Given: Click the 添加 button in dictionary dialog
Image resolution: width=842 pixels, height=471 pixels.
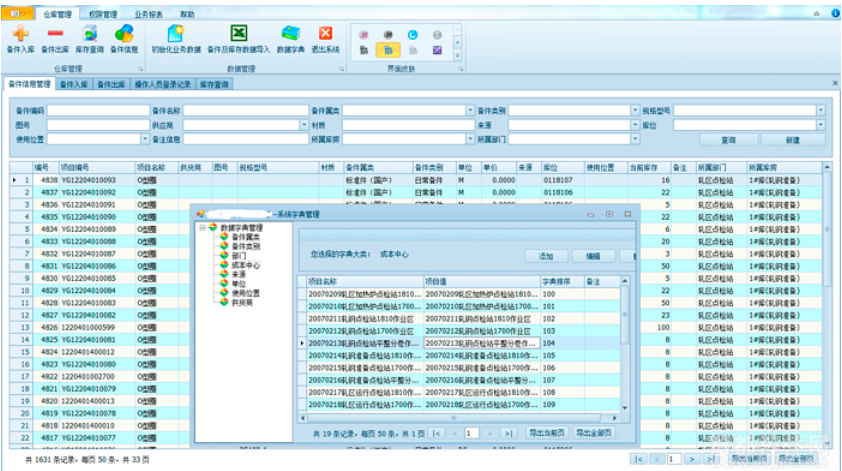Looking at the screenshot, I should click(546, 256).
